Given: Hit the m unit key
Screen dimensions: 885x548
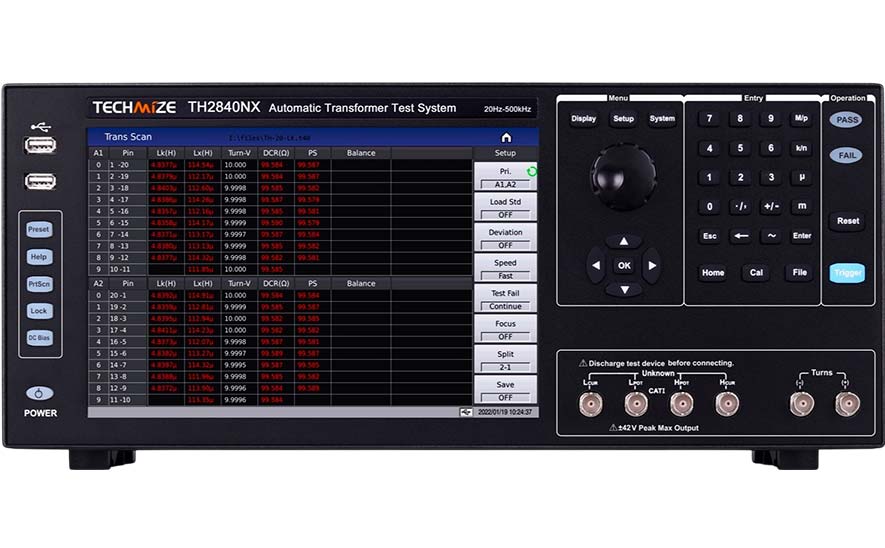Looking at the screenshot, I should click(x=801, y=207).
